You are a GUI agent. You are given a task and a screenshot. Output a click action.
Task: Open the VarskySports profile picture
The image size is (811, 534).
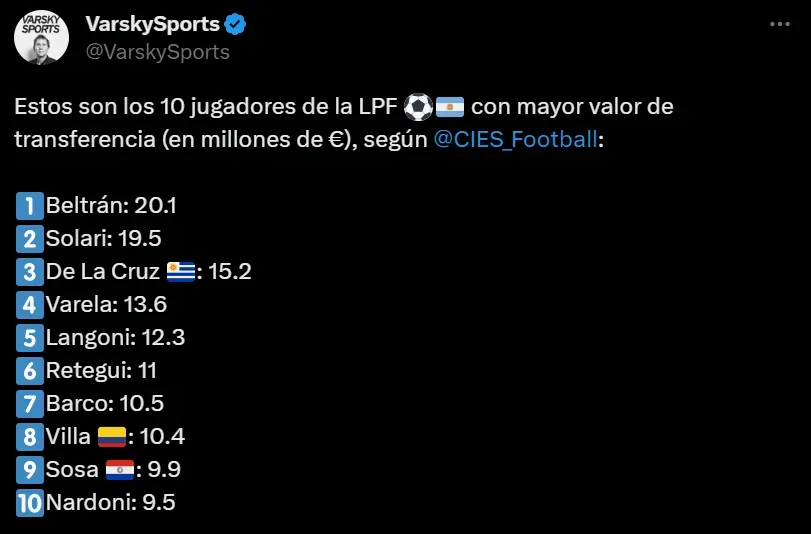tap(41, 38)
